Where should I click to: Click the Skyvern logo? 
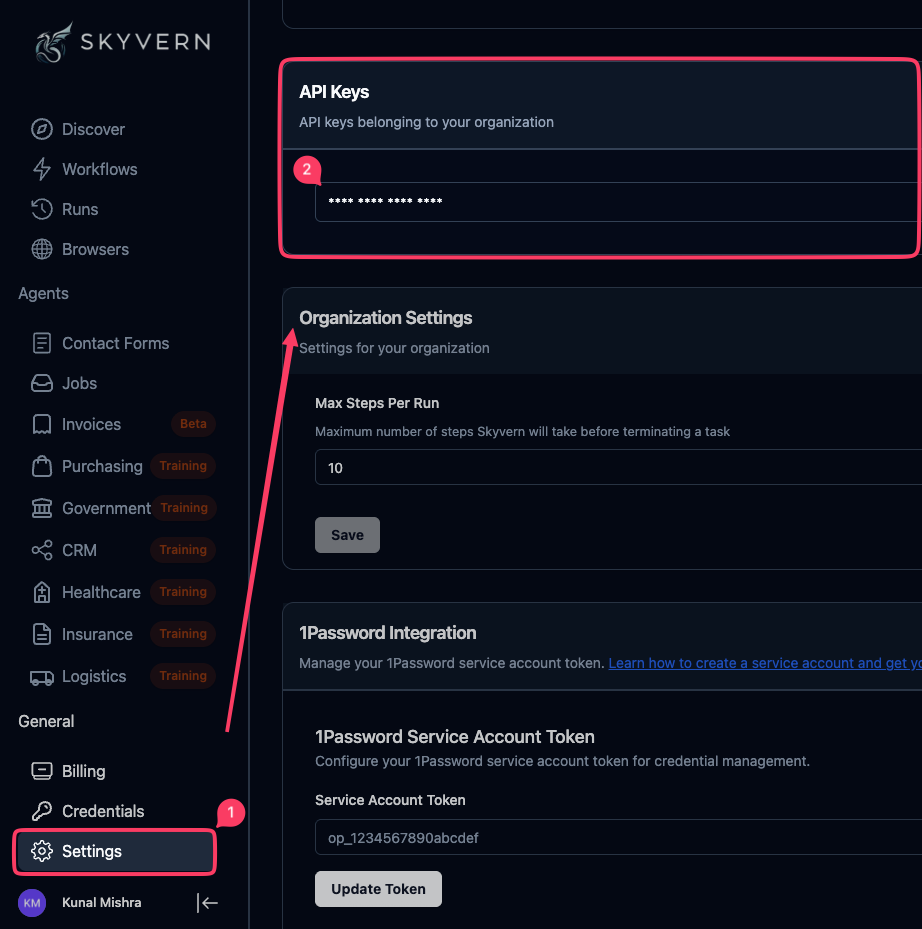122,41
